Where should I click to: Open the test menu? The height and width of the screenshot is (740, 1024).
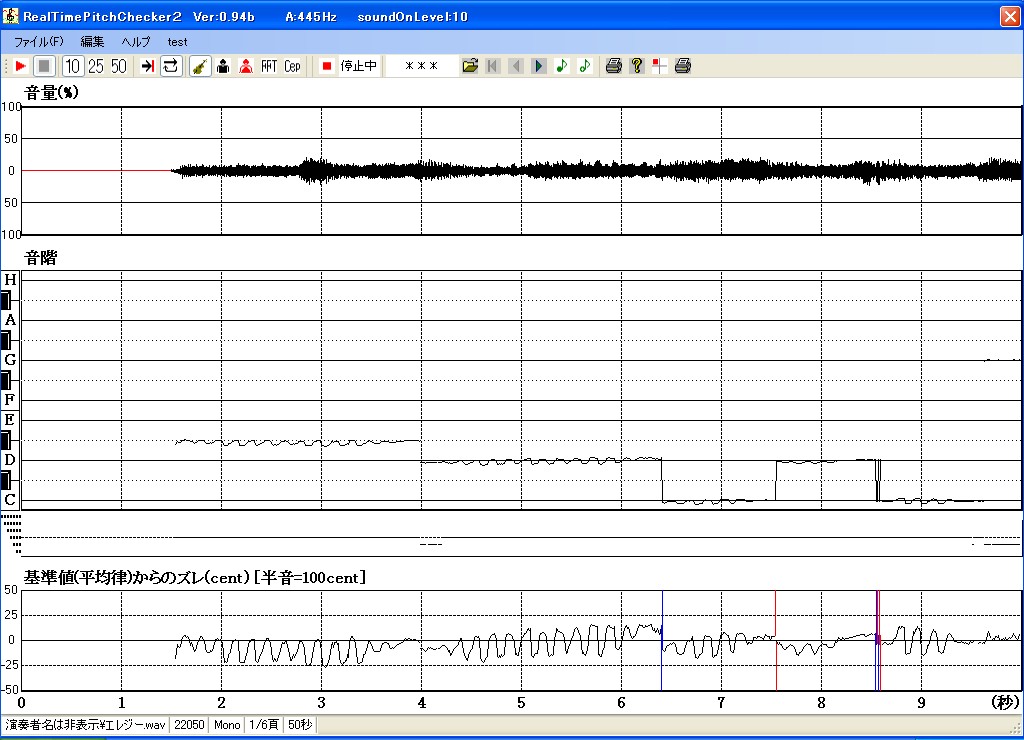(x=177, y=42)
